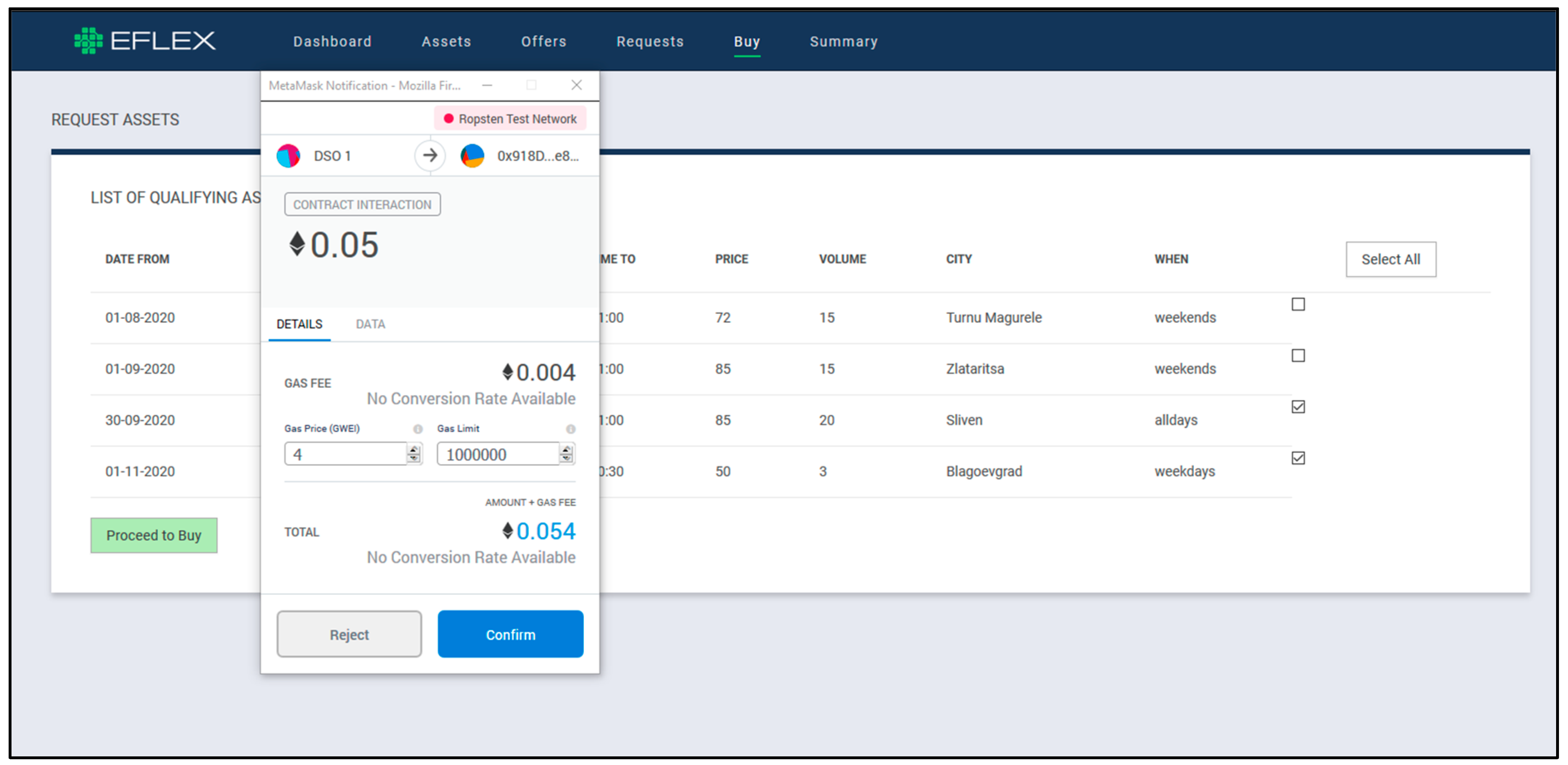Click the Gas Price info icon
Image resolution: width=1568 pixels, height=765 pixels.
[418, 429]
